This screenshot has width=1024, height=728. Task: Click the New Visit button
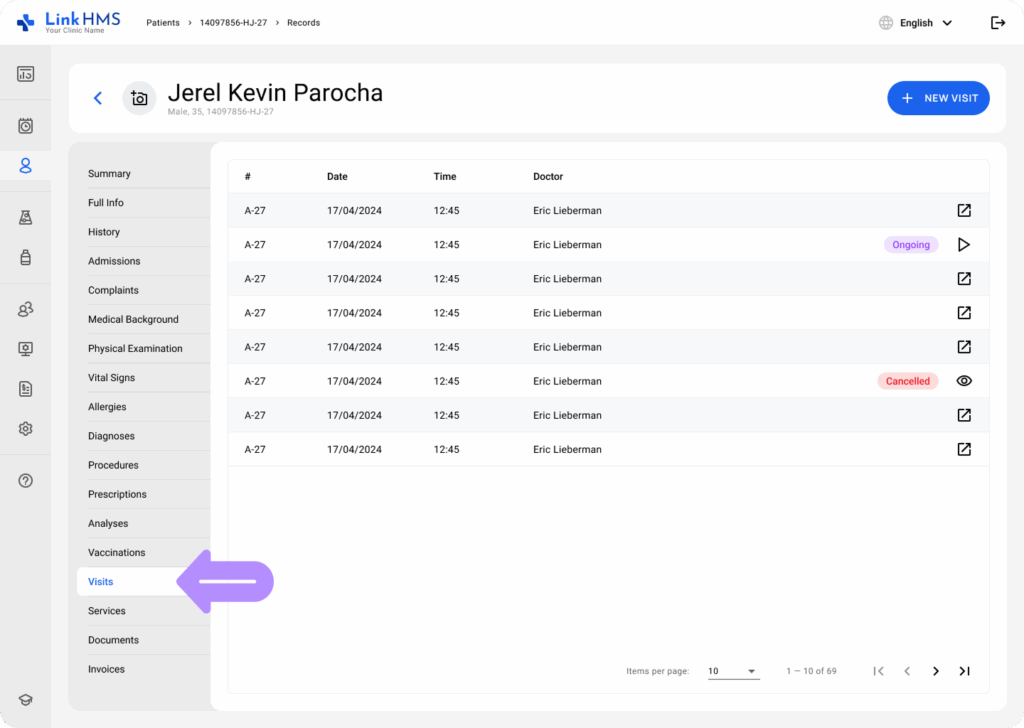[938, 98]
